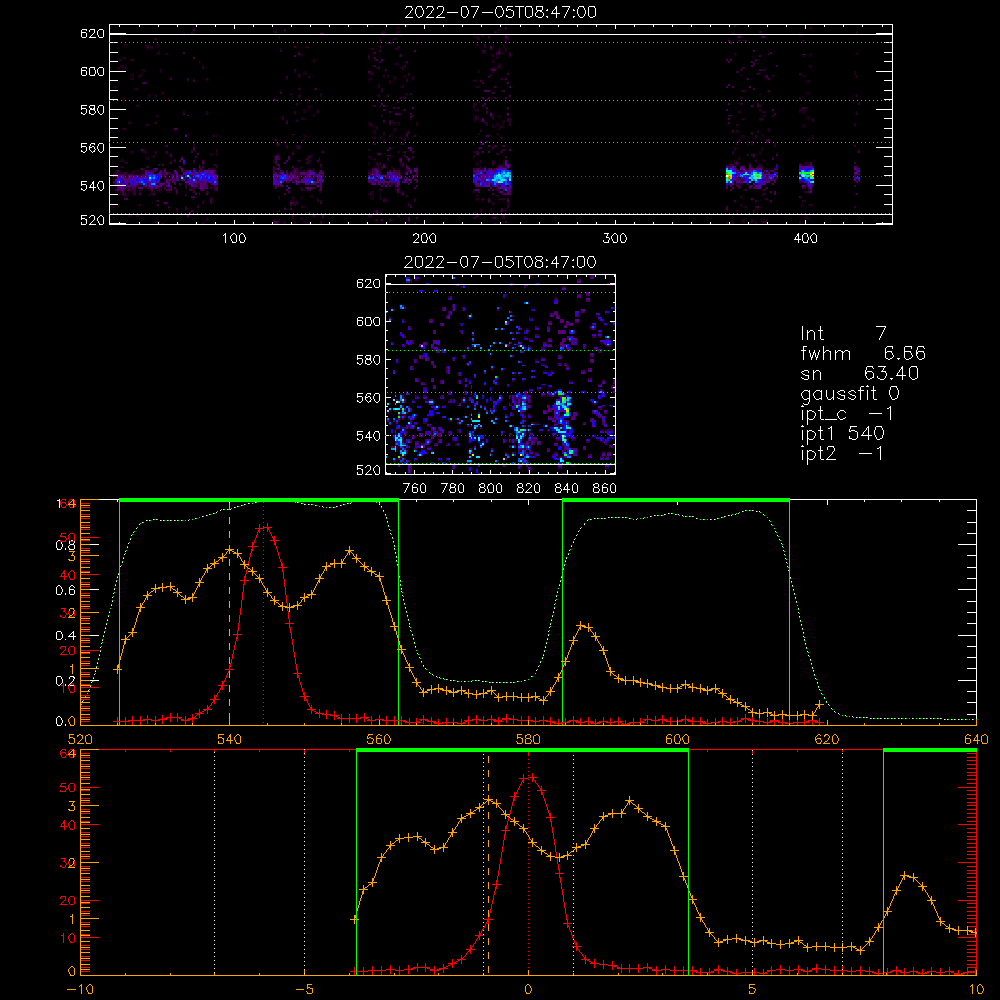The image size is (1000, 1000).
Task: Click y-axis label 580 on top plot
Action: [92, 109]
